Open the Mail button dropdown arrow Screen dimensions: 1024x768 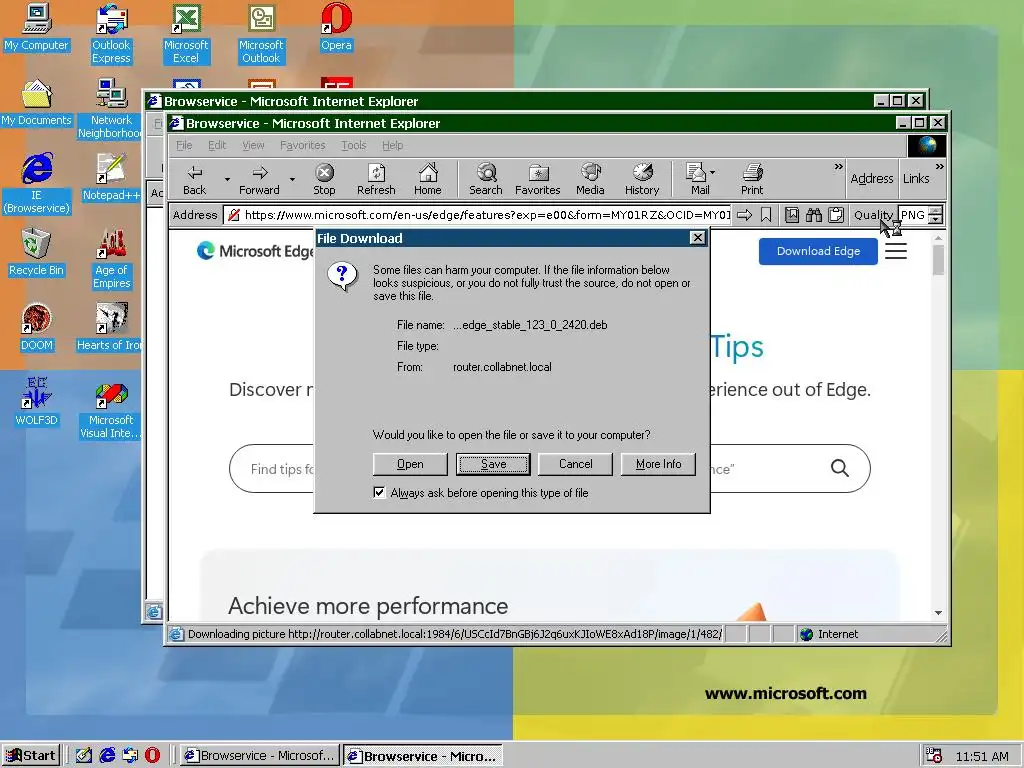pos(712,172)
